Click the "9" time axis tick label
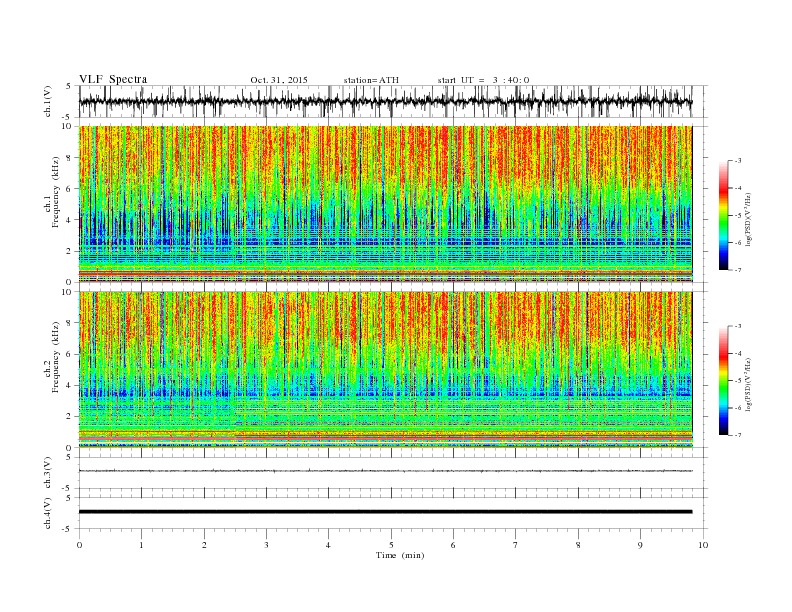Image resolution: width=792 pixels, height=612 pixels. click(x=640, y=545)
